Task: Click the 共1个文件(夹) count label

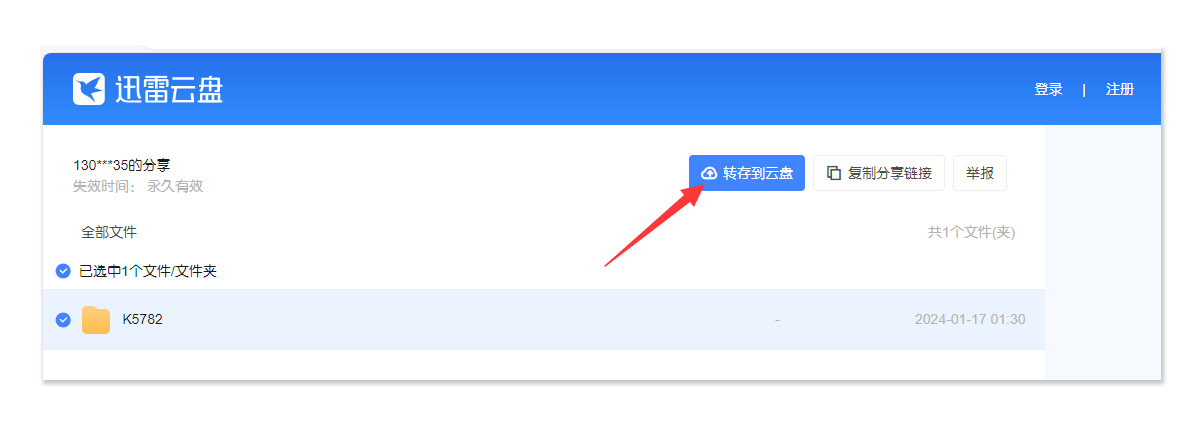Action: tap(972, 232)
